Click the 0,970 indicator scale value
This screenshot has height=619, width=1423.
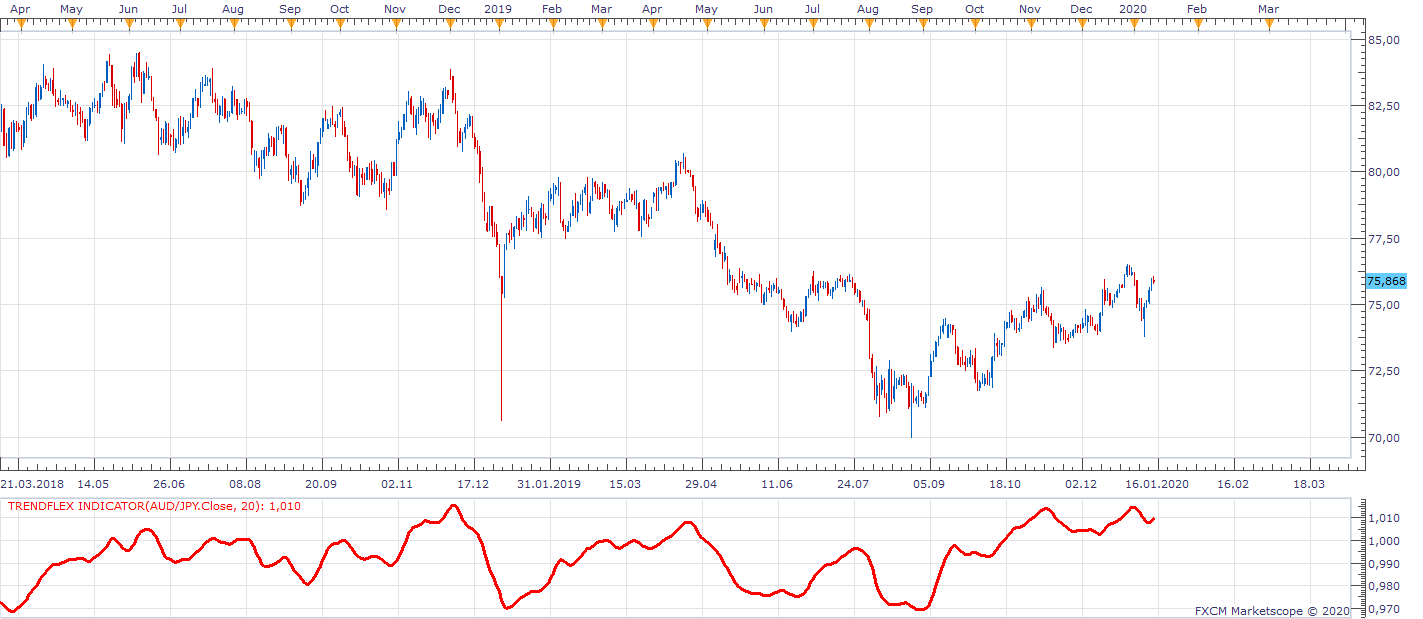(1383, 608)
